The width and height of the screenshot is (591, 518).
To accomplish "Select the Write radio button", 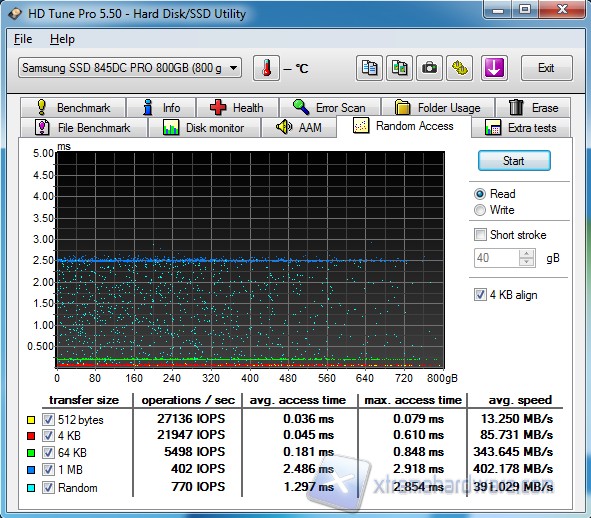I will (x=479, y=210).
